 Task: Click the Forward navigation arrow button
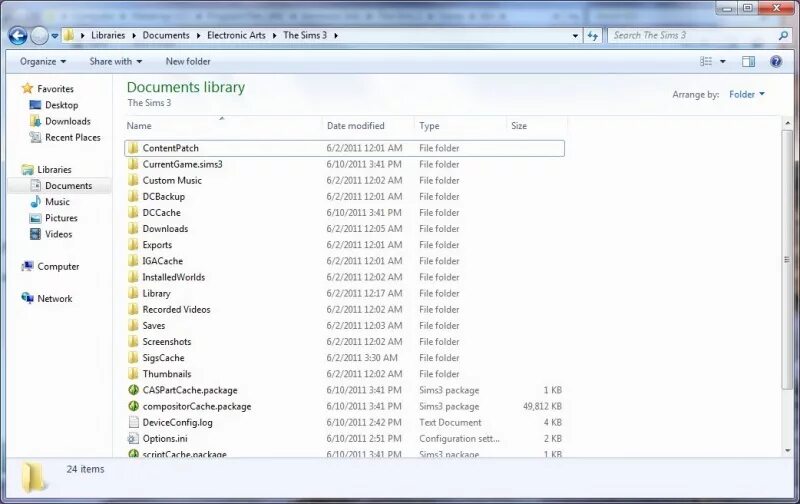[x=39, y=36]
